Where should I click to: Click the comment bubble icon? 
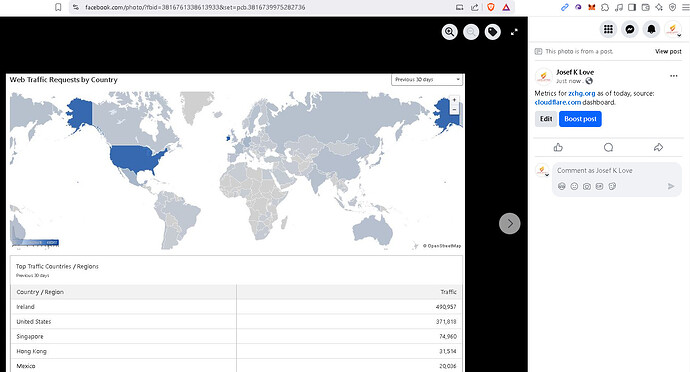coord(608,147)
